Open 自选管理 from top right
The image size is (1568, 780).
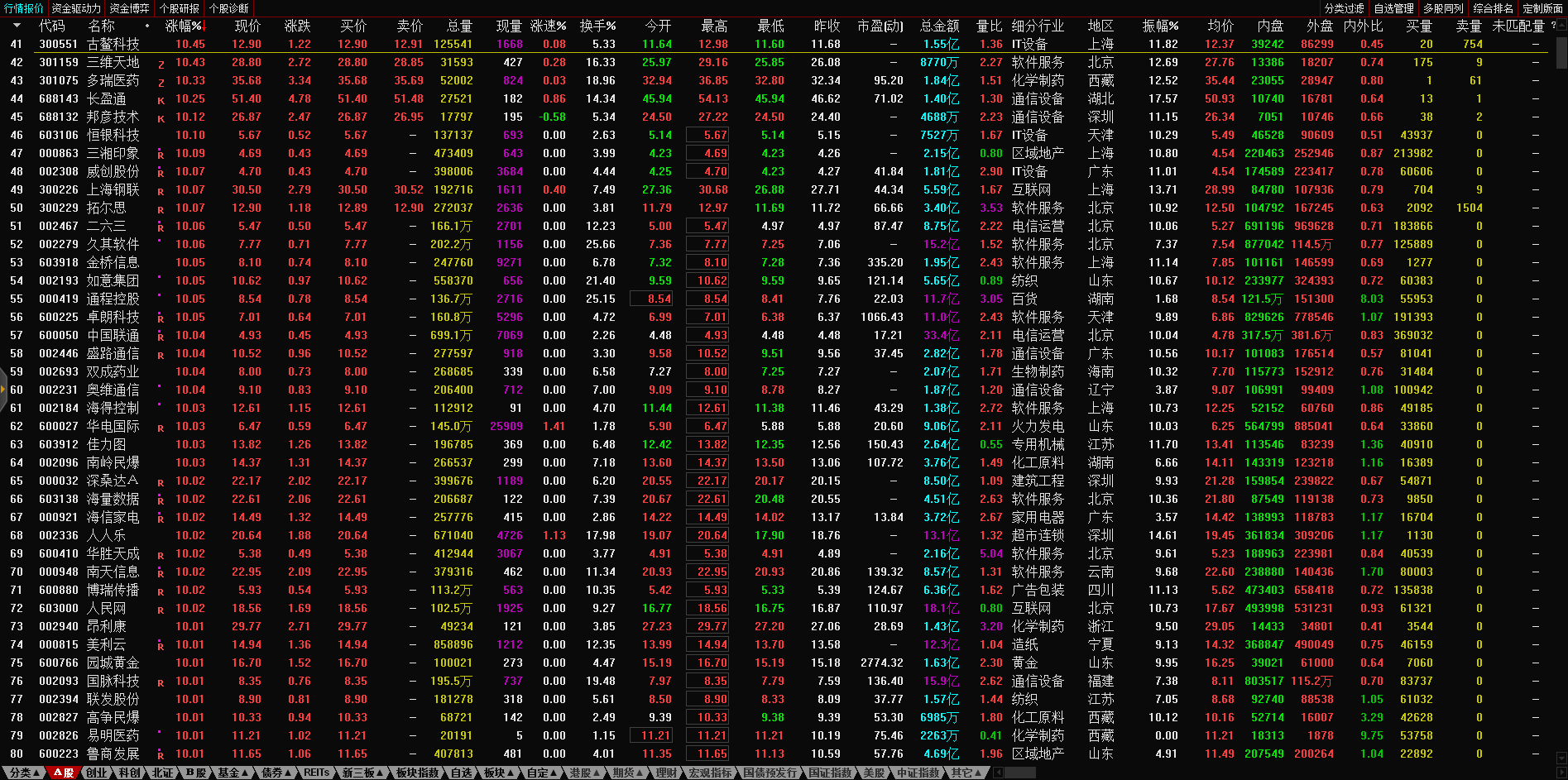(x=1393, y=8)
